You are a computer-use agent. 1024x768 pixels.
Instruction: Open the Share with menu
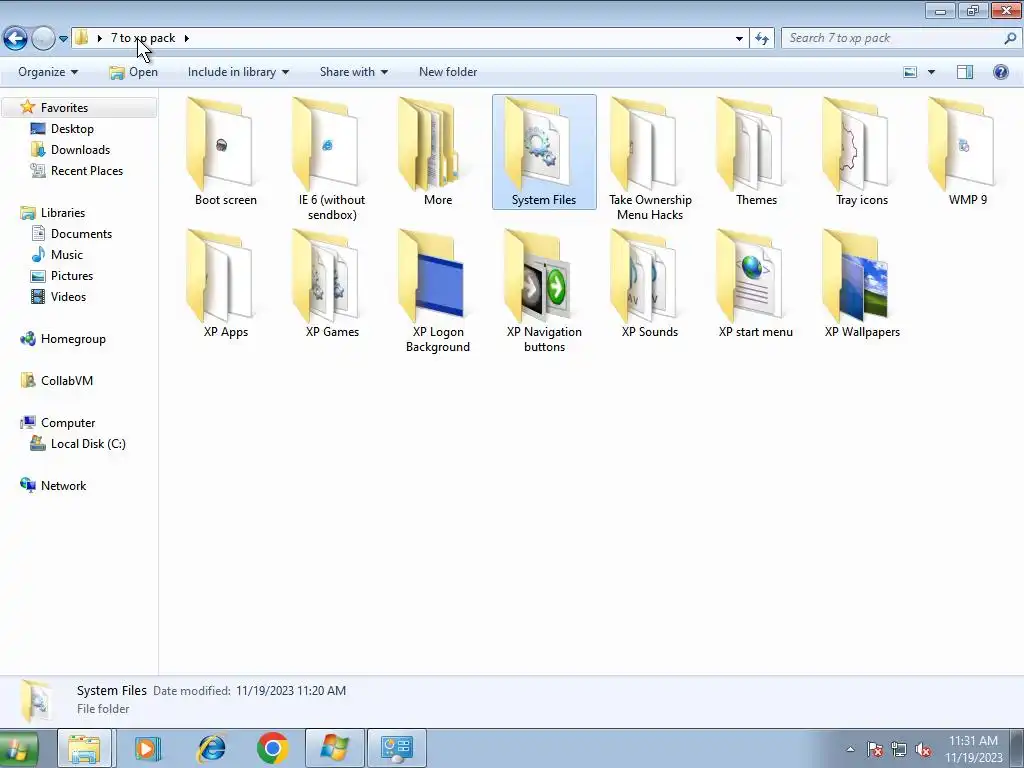(353, 72)
